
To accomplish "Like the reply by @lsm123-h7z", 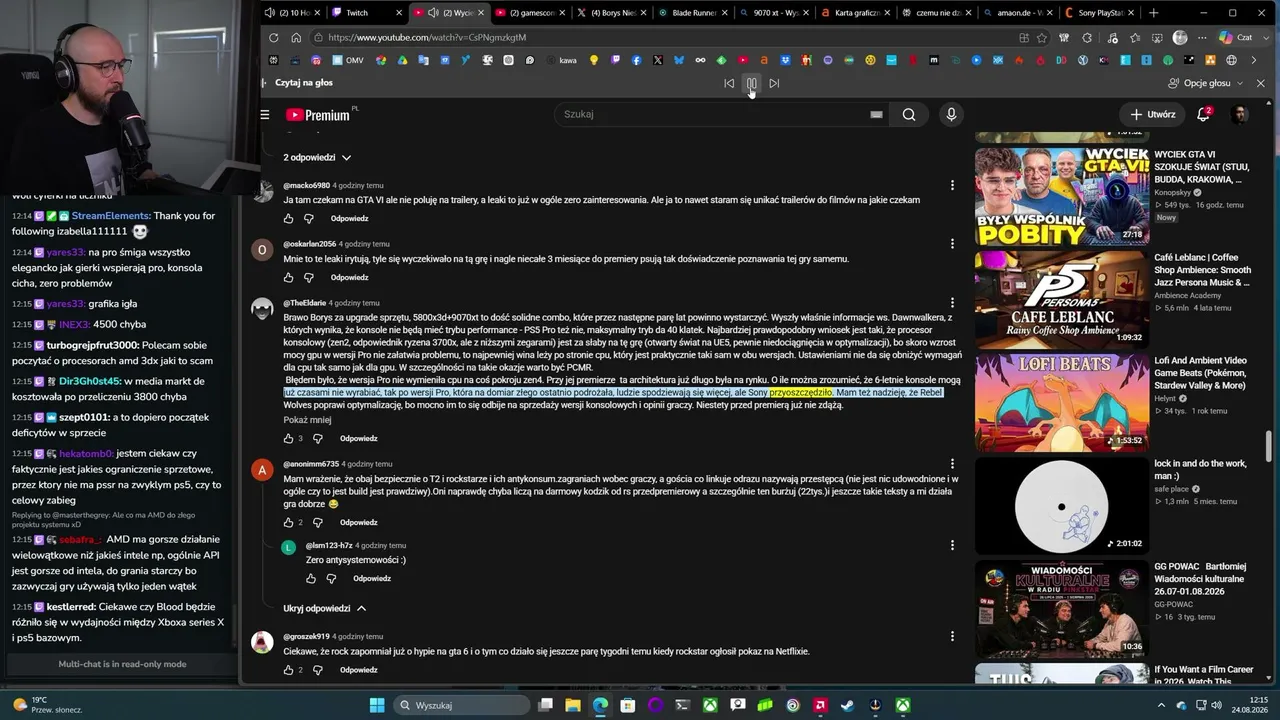I will pyautogui.click(x=311, y=579).
